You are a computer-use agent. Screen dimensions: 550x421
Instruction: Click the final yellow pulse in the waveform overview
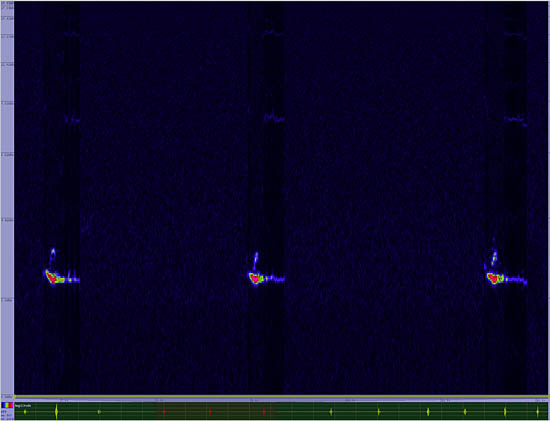click(537, 412)
